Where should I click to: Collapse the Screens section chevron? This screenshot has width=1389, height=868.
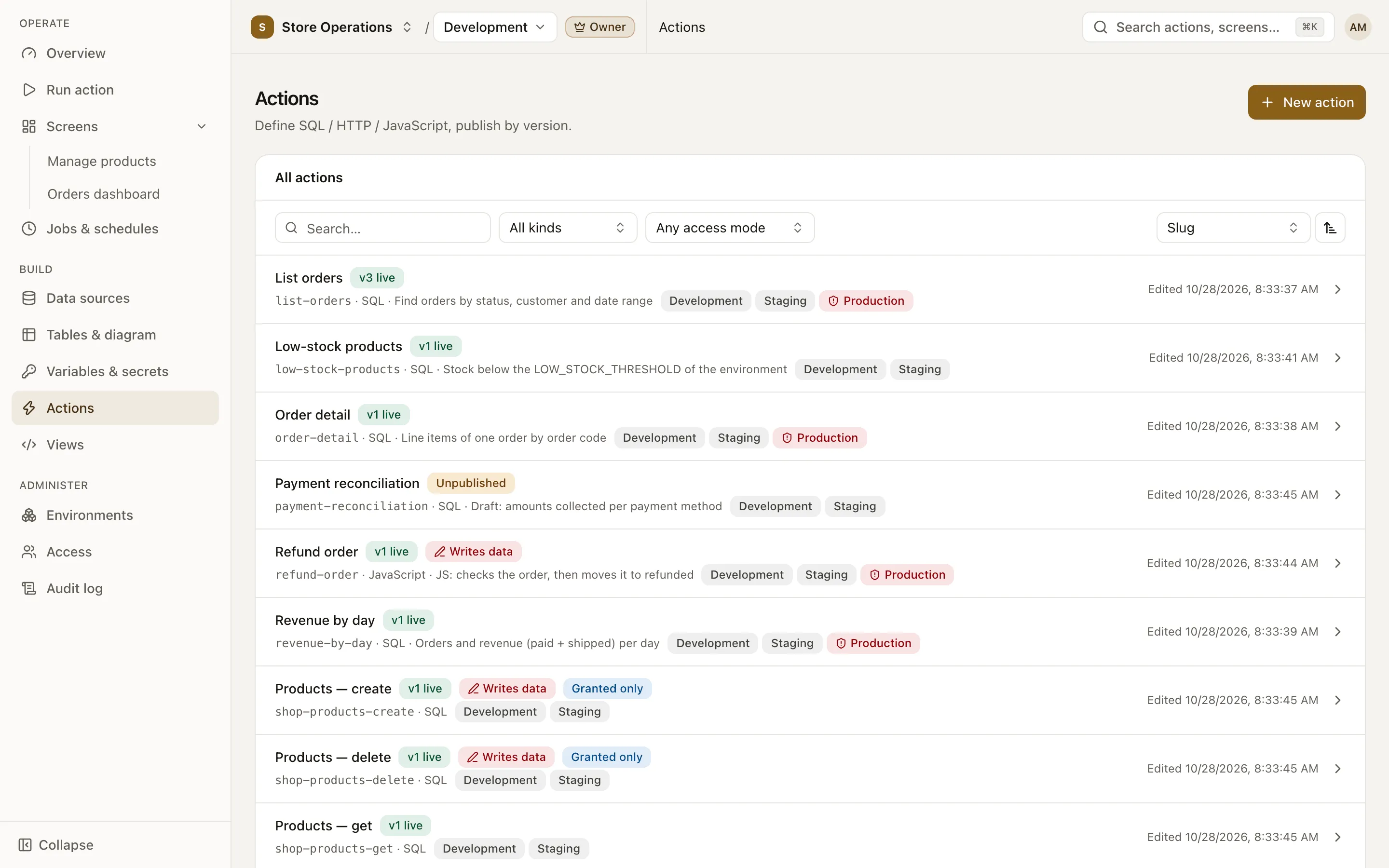click(x=202, y=126)
